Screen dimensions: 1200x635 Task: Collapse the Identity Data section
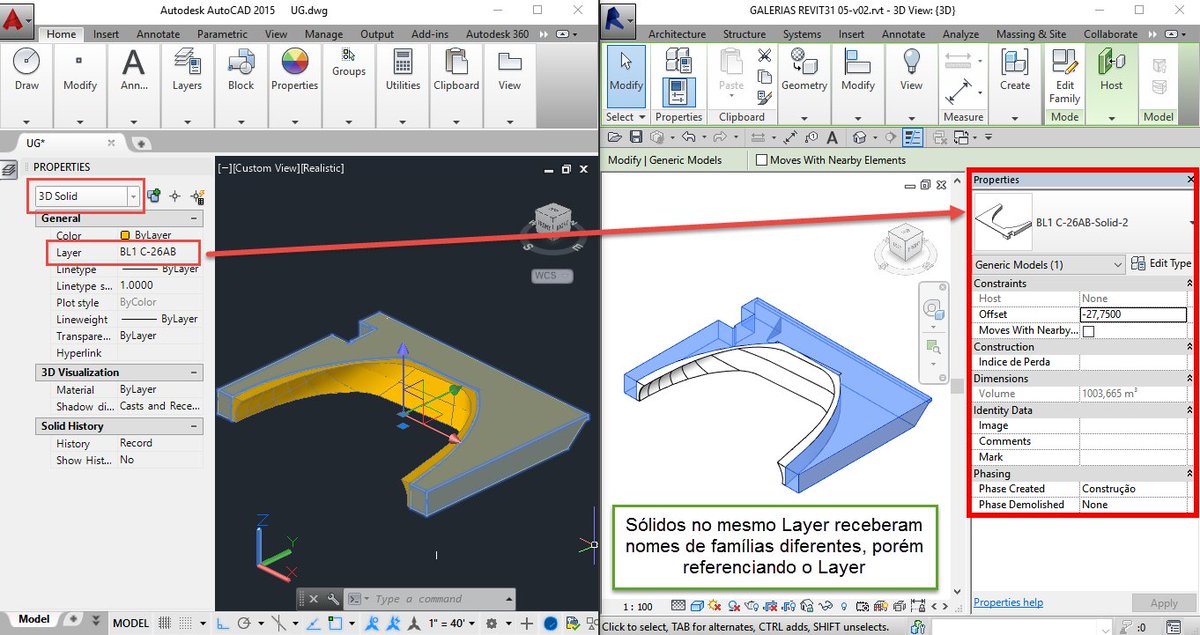click(x=1190, y=410)
